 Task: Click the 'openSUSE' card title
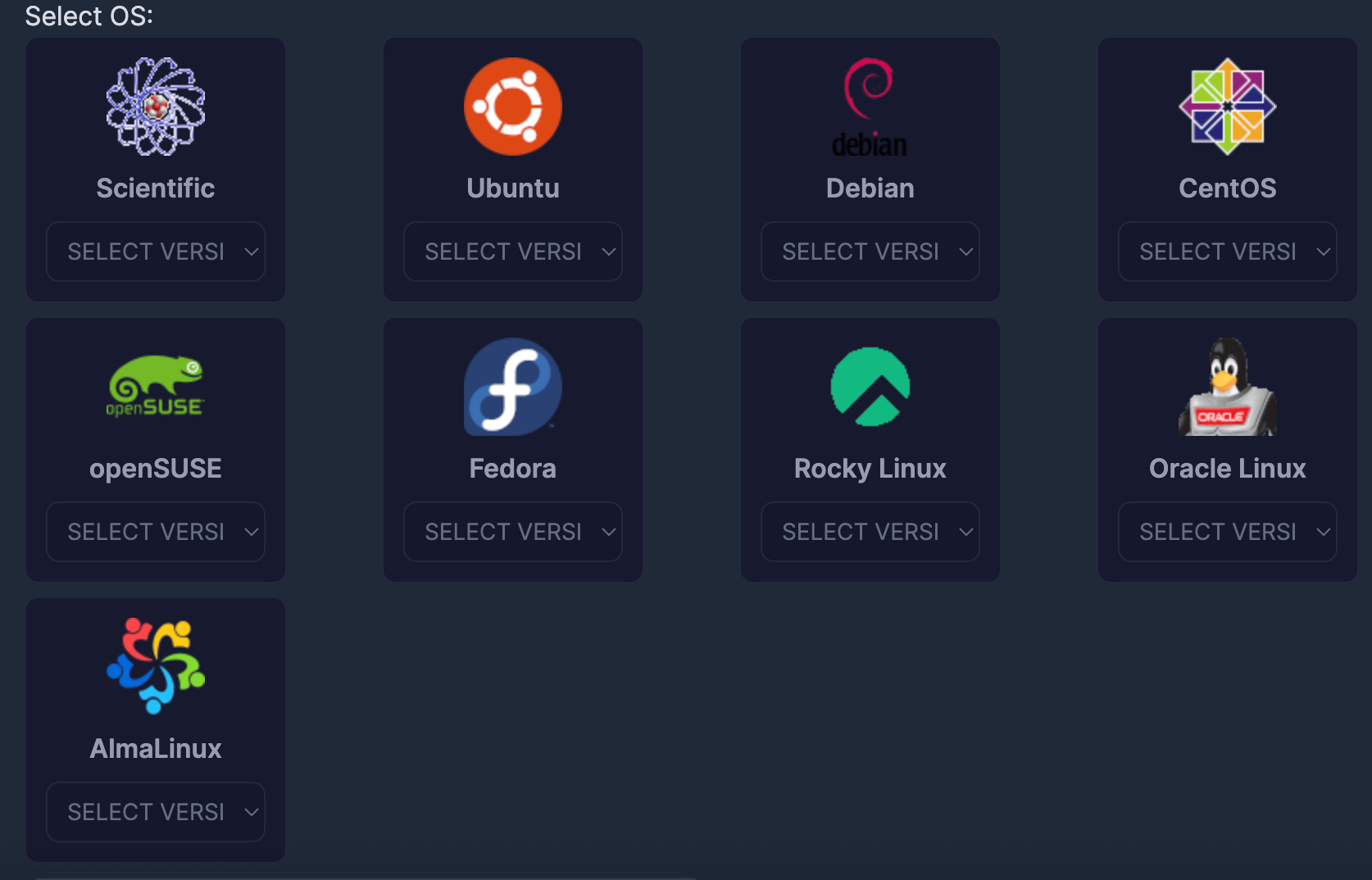pos(156,469)
